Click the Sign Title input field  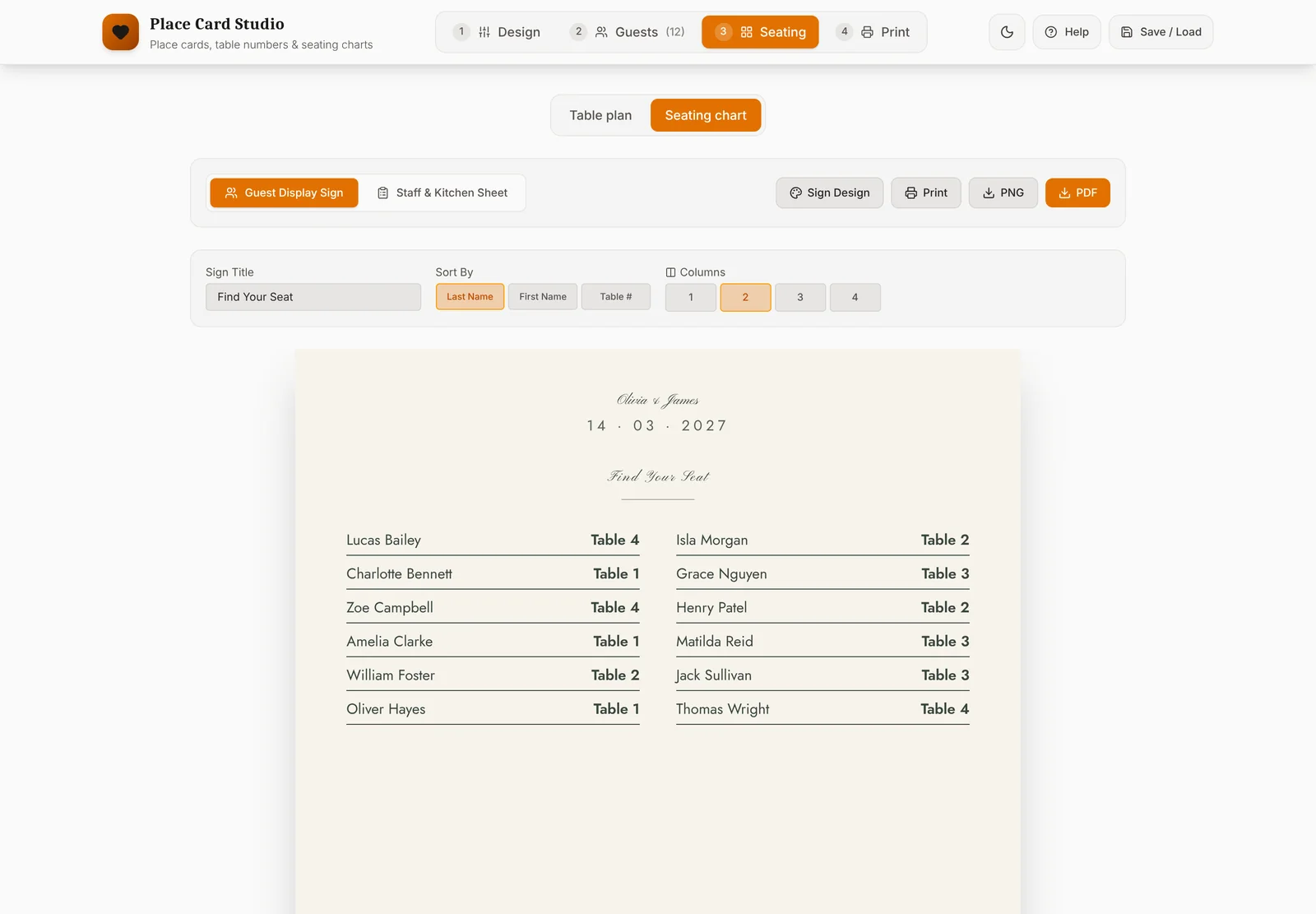(313, 297)
